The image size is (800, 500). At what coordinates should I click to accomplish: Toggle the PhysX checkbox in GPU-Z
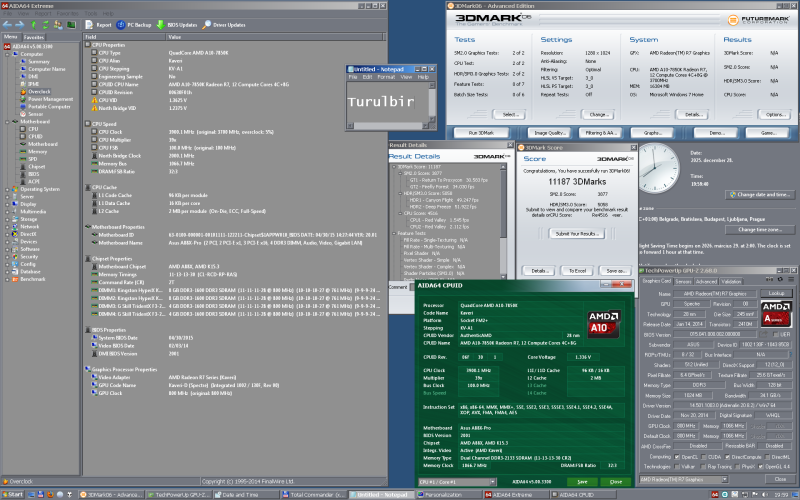[x=737, y=466]
